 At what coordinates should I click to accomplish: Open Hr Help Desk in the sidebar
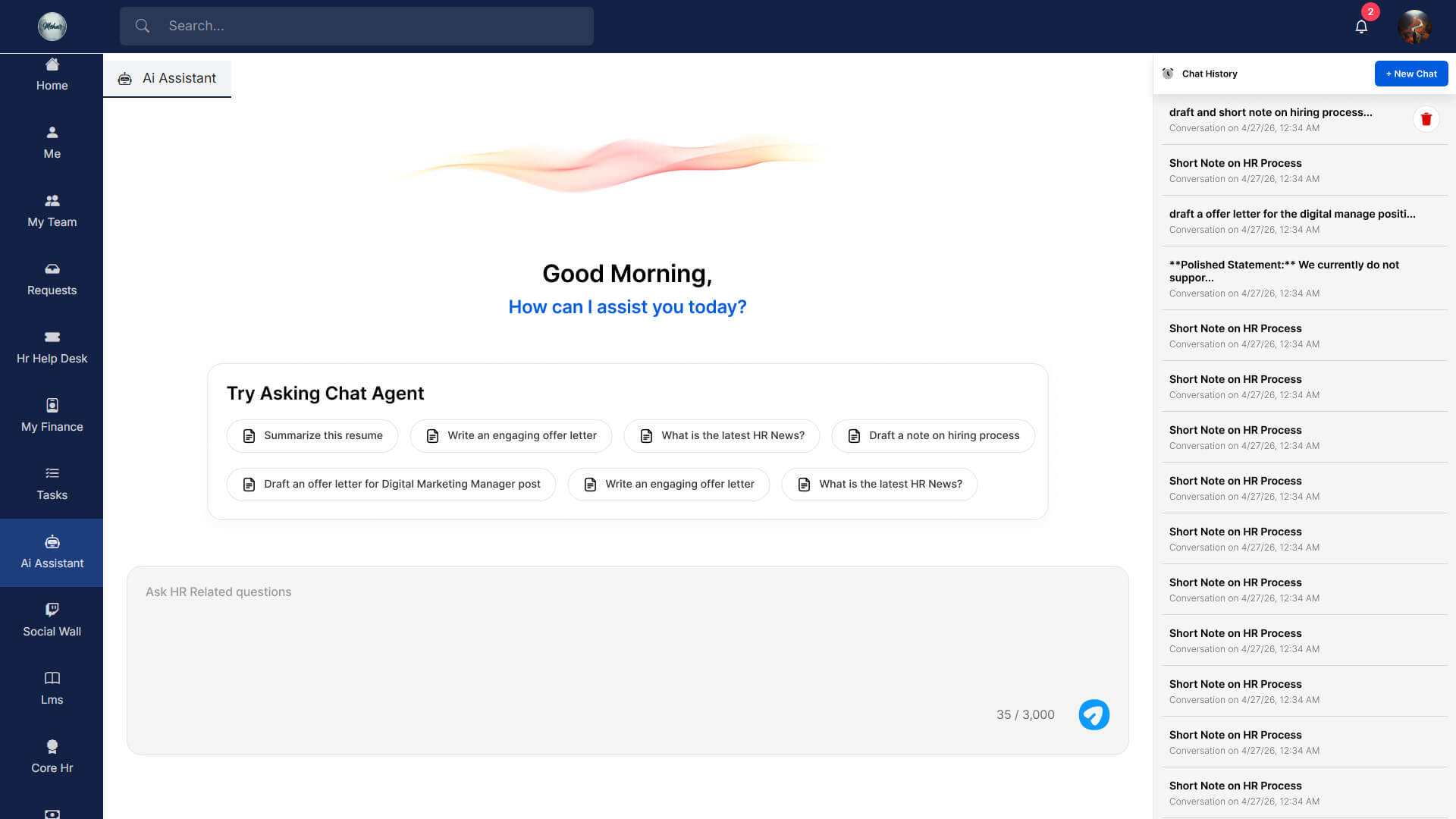point(52,348)
